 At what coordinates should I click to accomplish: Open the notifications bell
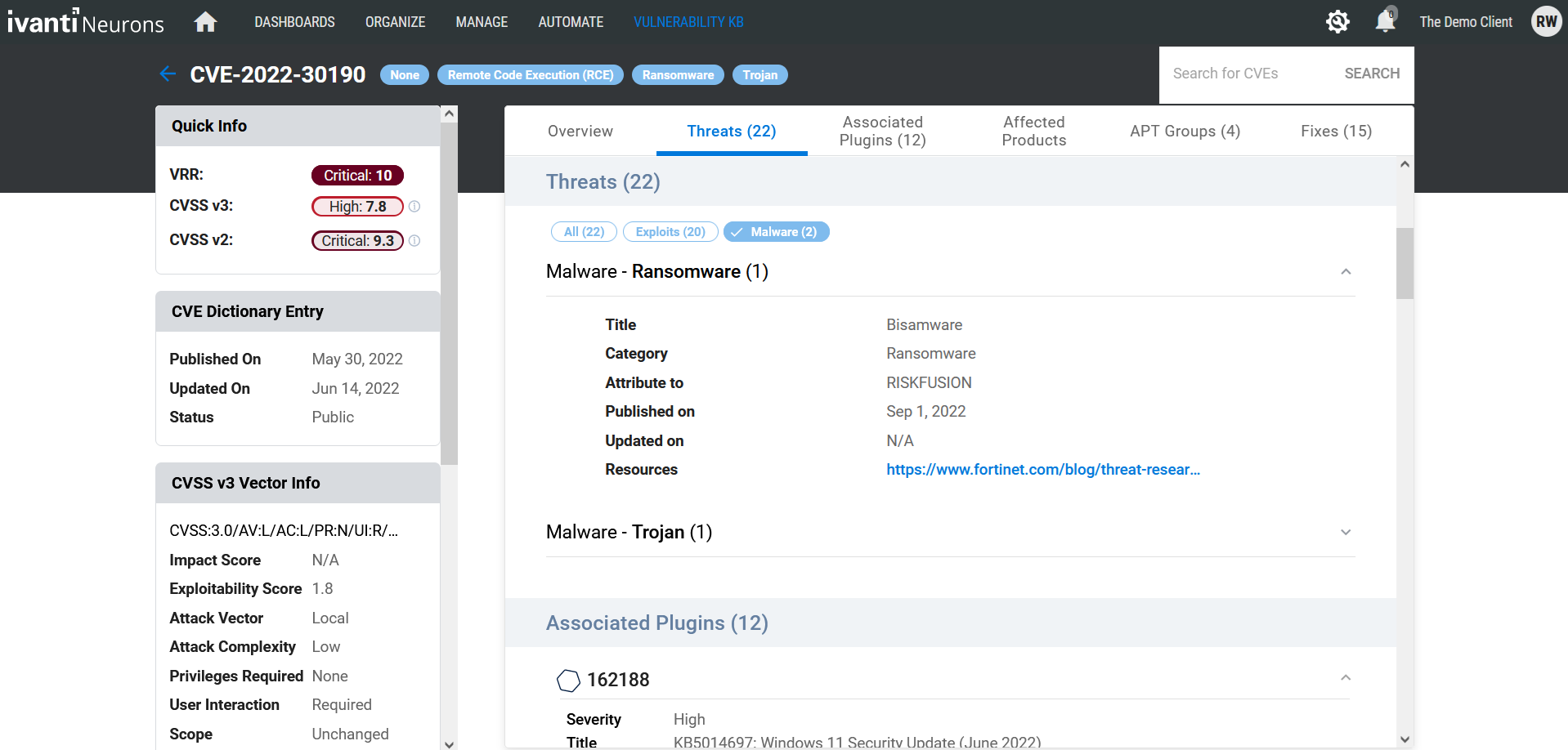pyautogui.click(x=1385, y=20)
